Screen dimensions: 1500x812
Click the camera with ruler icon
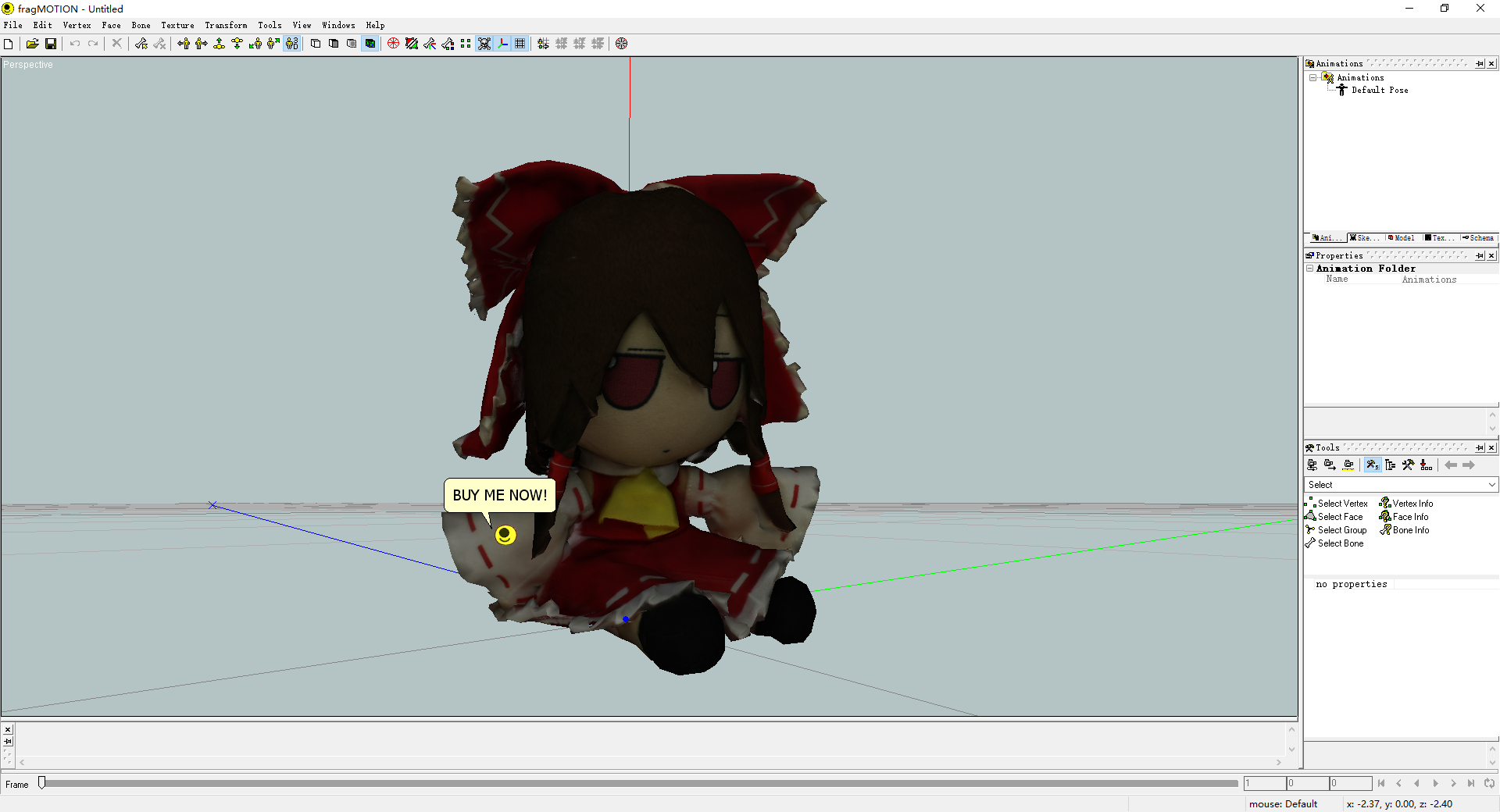1348,465
